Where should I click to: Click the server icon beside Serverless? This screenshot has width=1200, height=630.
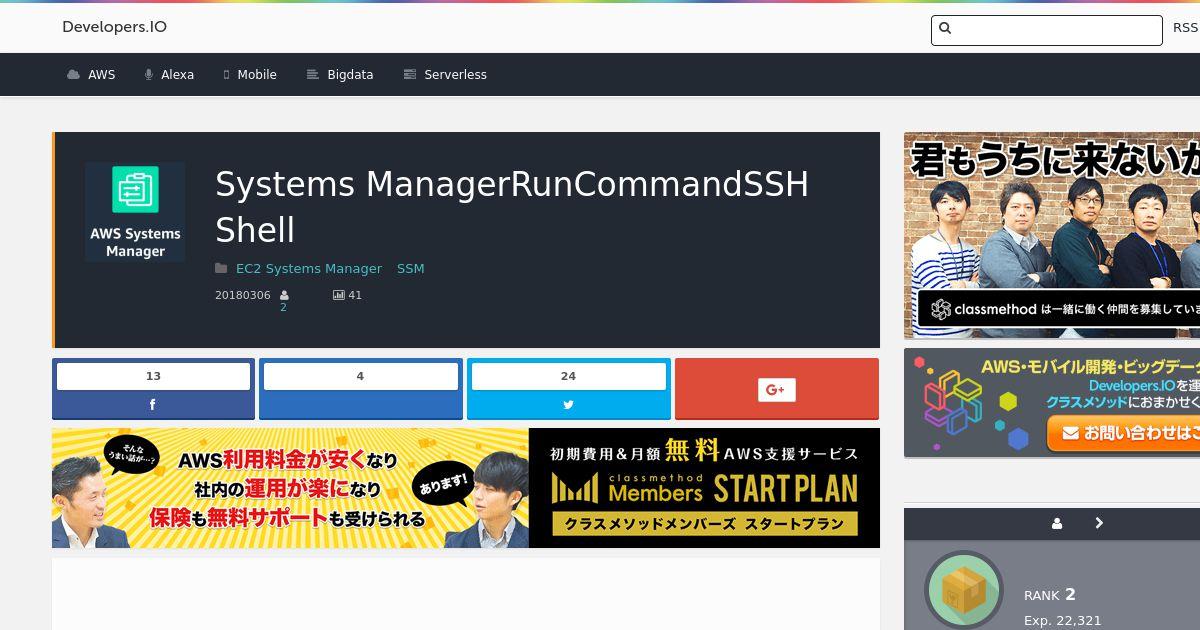409,75
